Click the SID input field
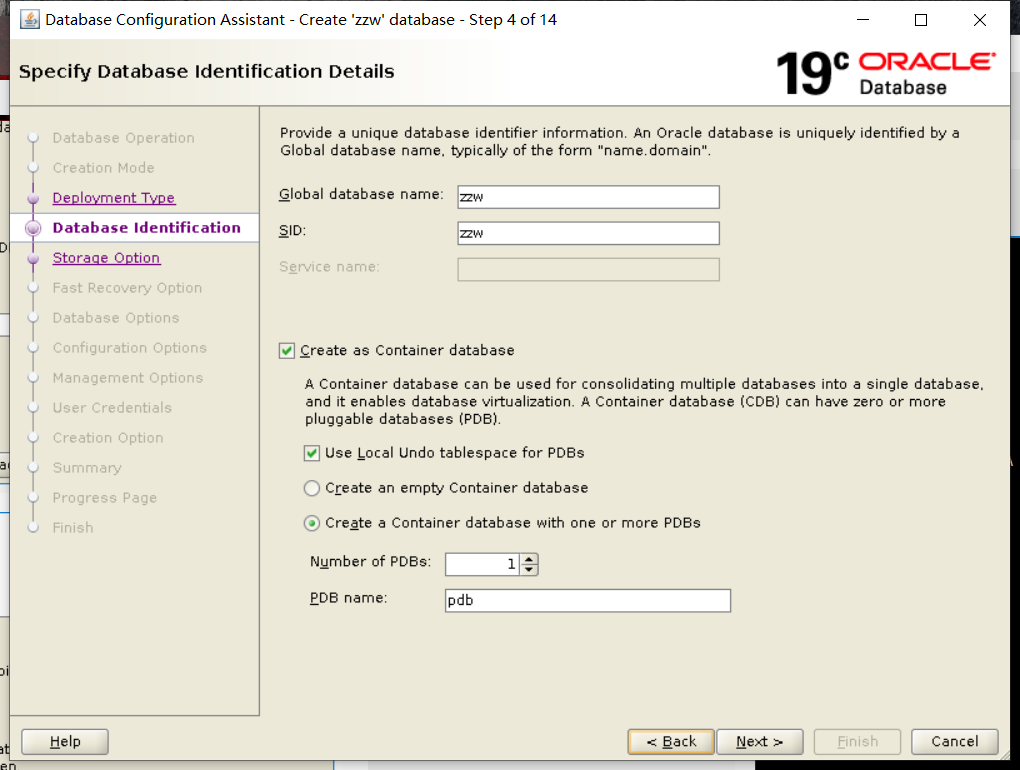 tap(588, 233)
